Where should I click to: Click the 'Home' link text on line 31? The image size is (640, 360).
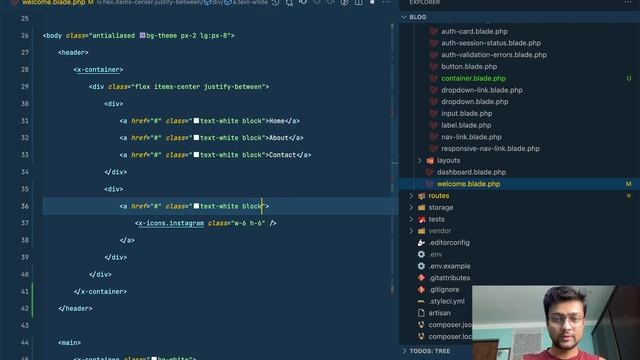click(276, 121)
